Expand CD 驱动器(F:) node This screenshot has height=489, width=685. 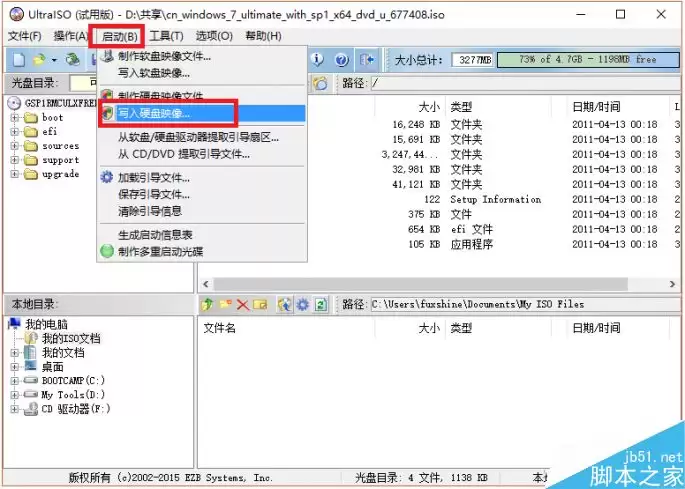(x=14, y=409)
